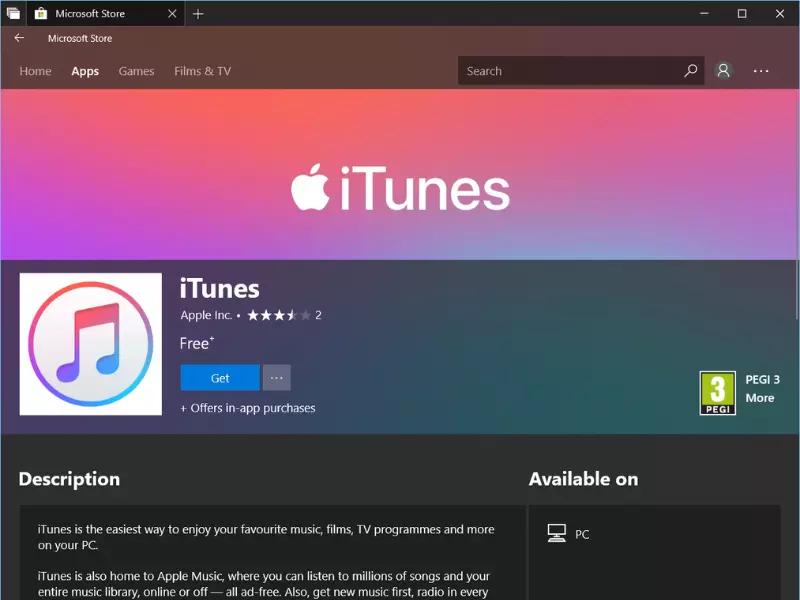Open the user account profile icon
800x600 pixels.
point(723,70)
